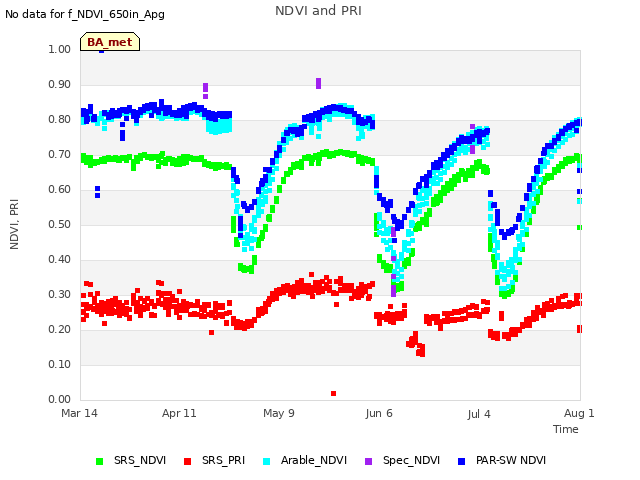Click the 0.20 y-axis tick label

tap(60, 329)
